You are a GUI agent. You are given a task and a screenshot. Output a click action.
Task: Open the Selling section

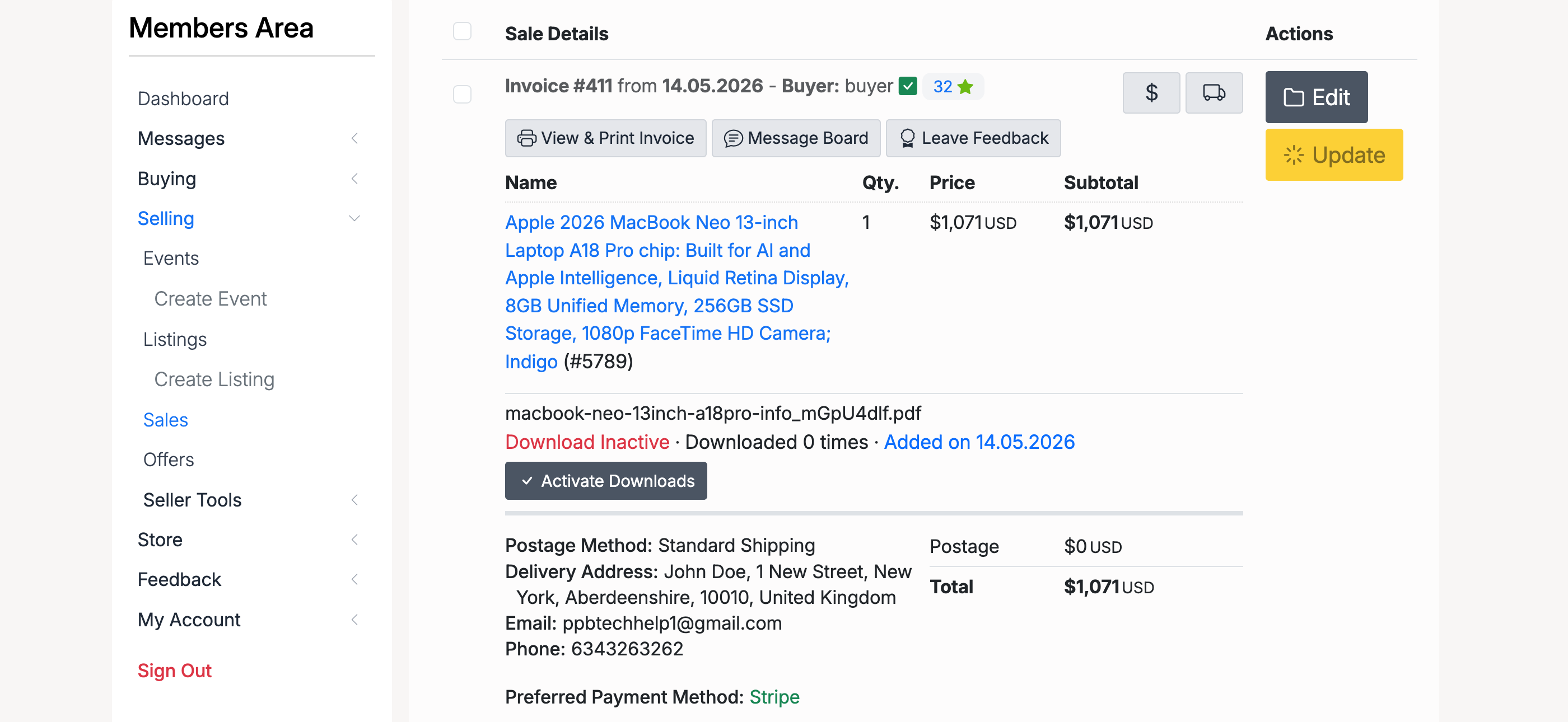[x=166, y=218]
